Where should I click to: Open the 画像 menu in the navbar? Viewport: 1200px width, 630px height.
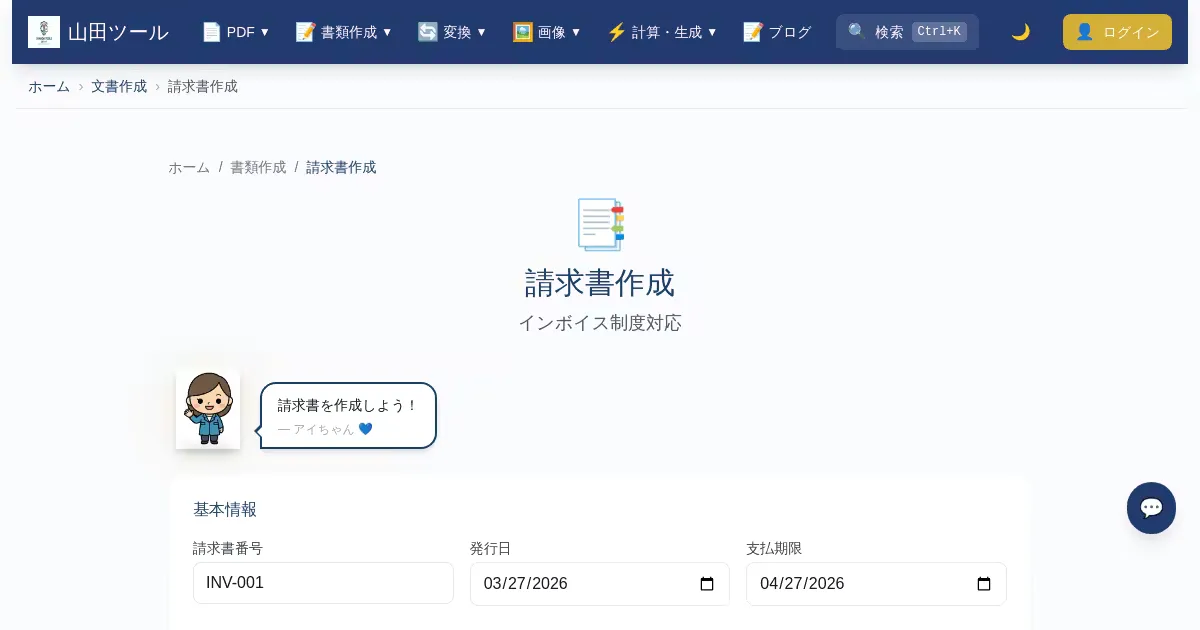coord(547,32)
